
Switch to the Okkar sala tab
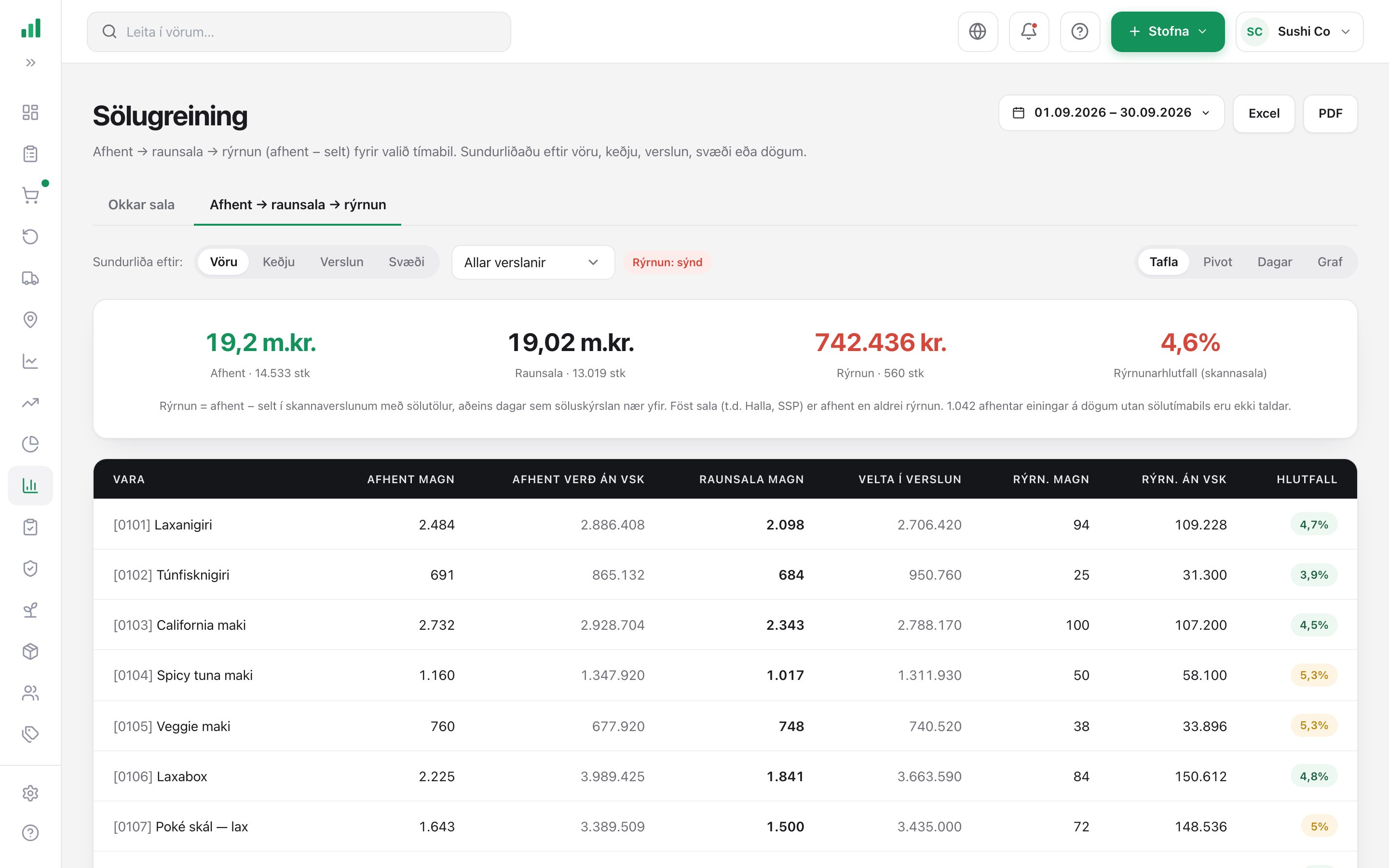141,205
